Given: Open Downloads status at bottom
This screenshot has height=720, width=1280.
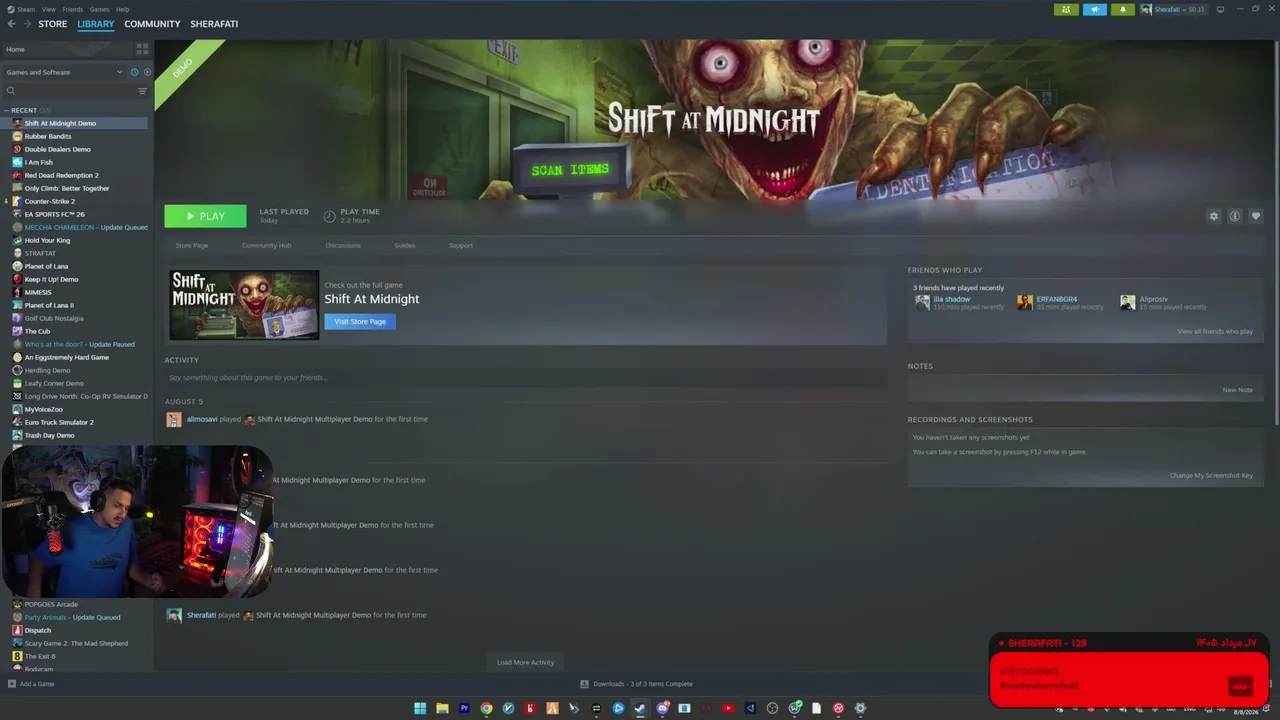Looking at the screenshot, I should (x=636, y=684).
